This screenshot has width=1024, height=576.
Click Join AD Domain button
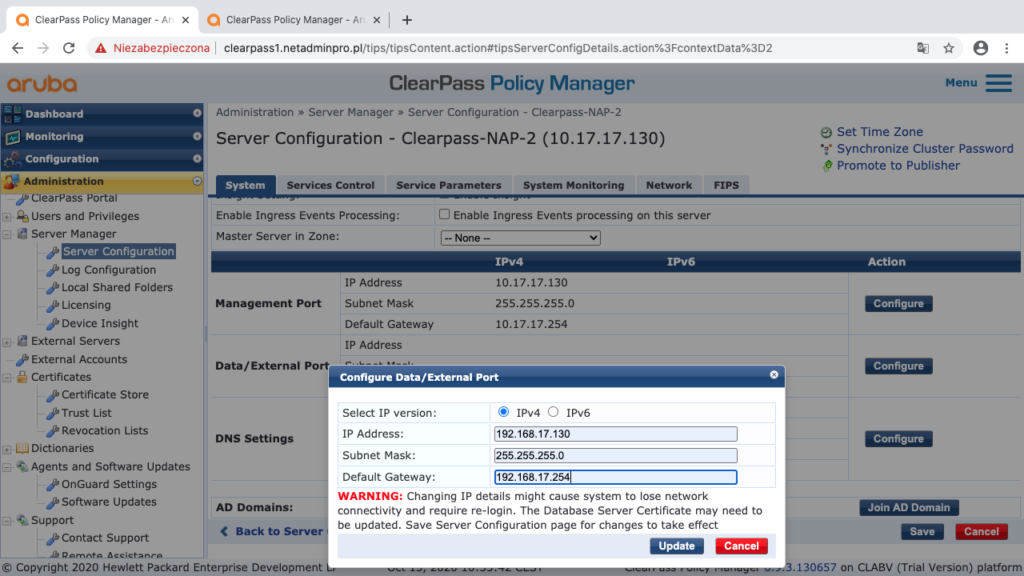click(x=908, y=507)
